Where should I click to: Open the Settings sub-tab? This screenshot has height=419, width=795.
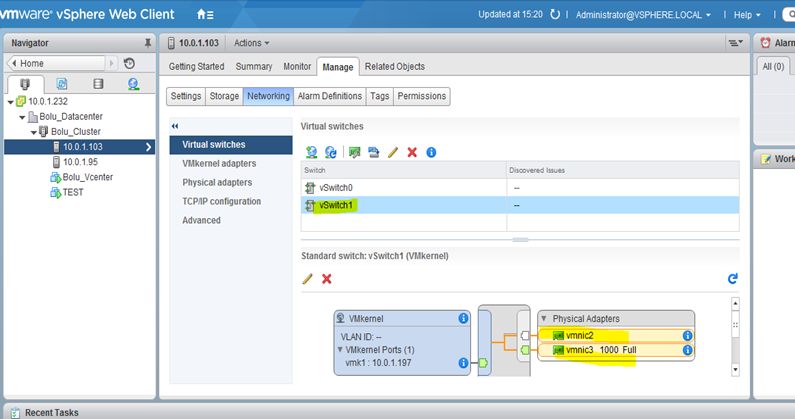(186, 96)
